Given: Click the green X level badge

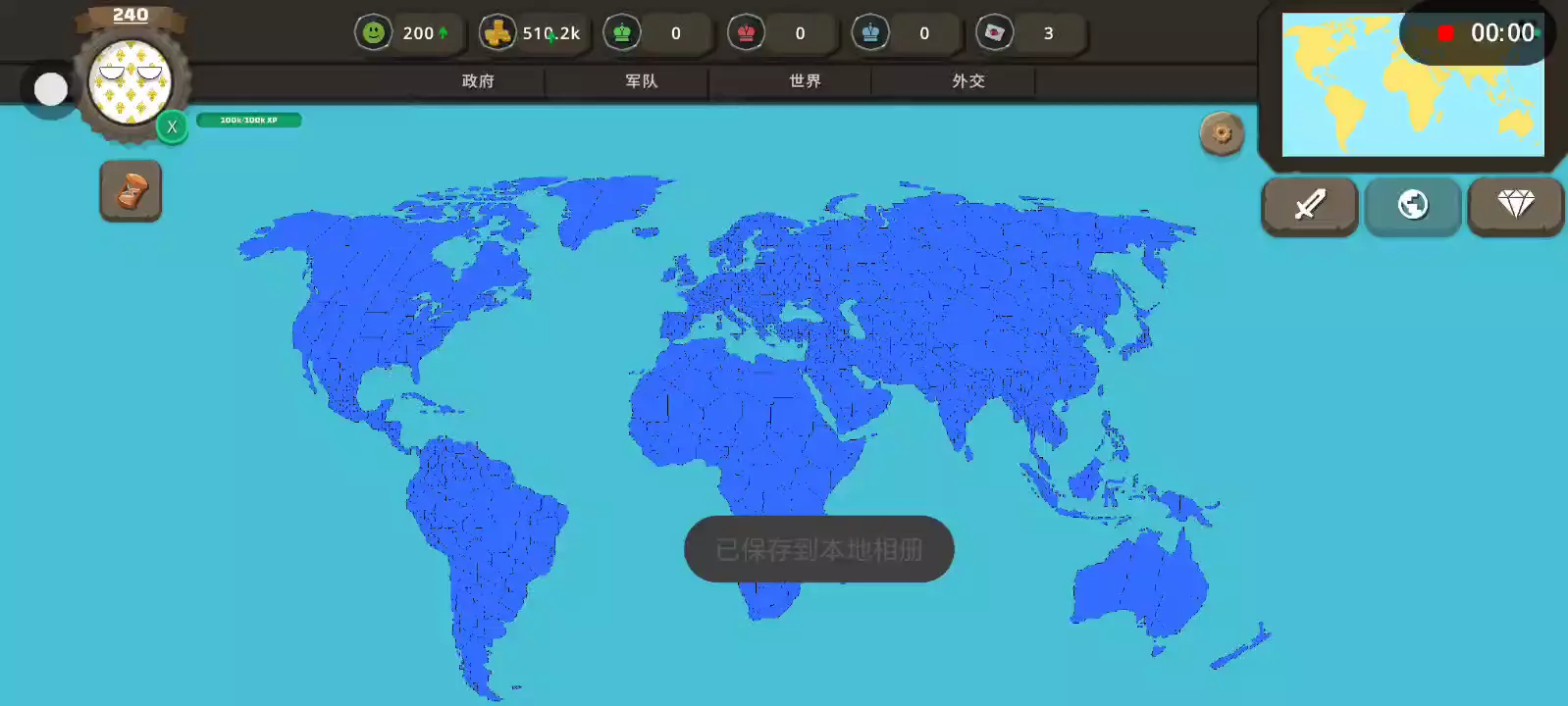Looking at the screenshot, I should pyautogui.click(x=172, y=127).
